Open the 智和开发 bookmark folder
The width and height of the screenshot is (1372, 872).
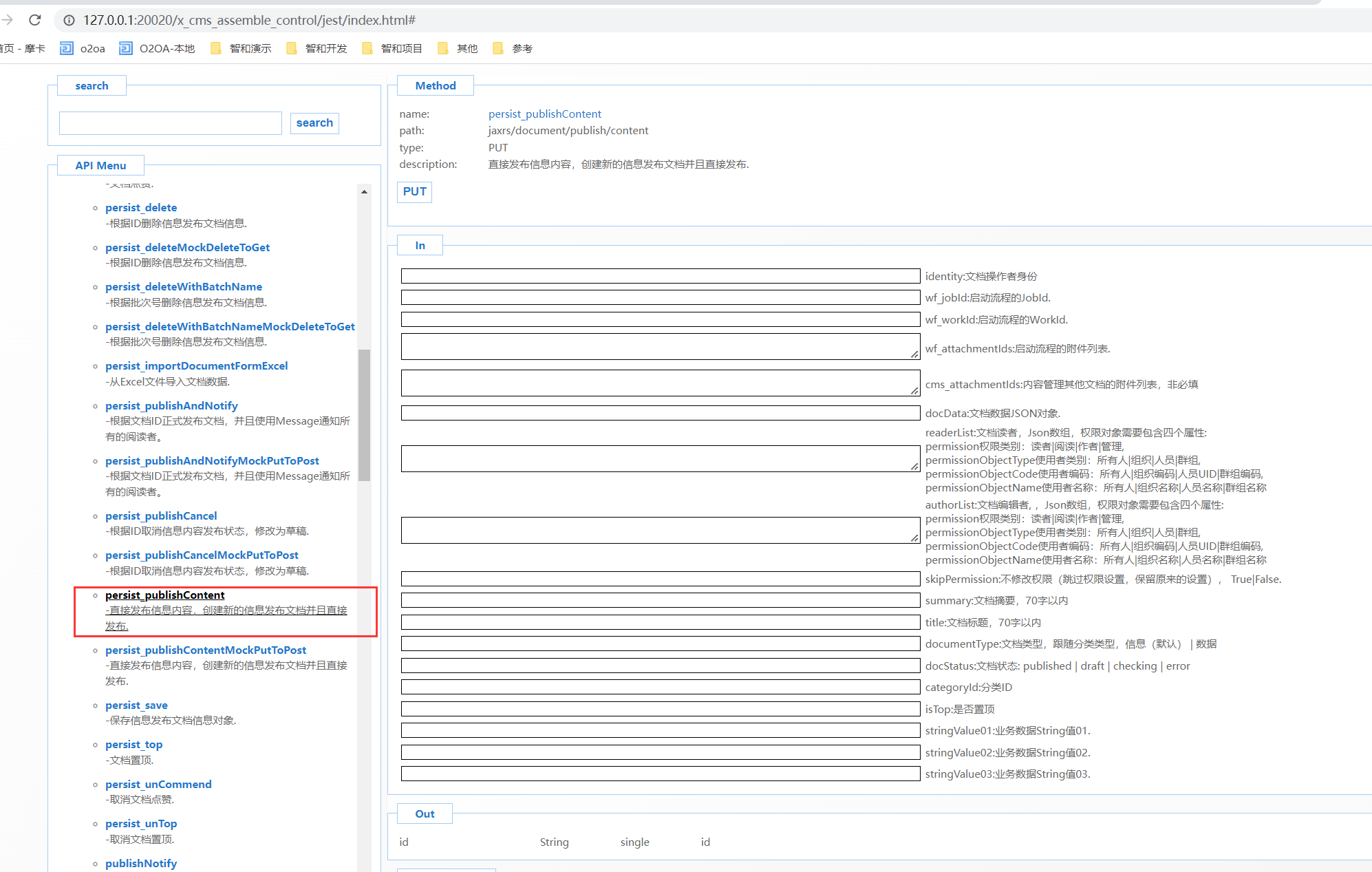(x=317, y=48)
